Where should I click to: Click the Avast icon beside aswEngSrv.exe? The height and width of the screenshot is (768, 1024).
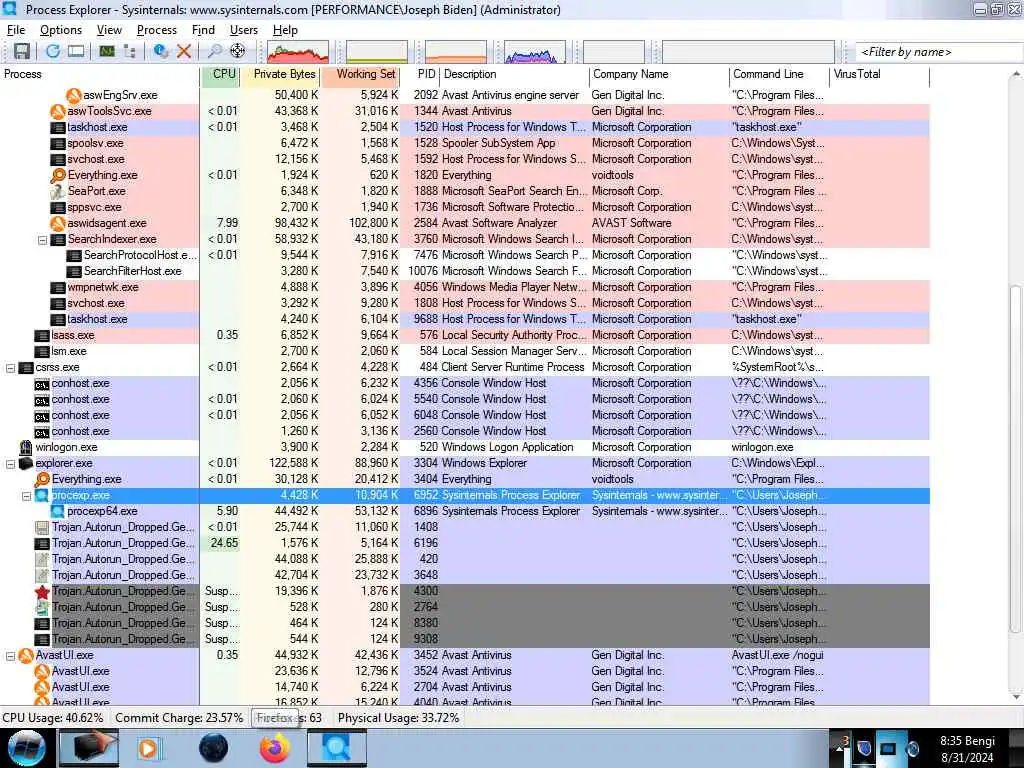[74, 95]
